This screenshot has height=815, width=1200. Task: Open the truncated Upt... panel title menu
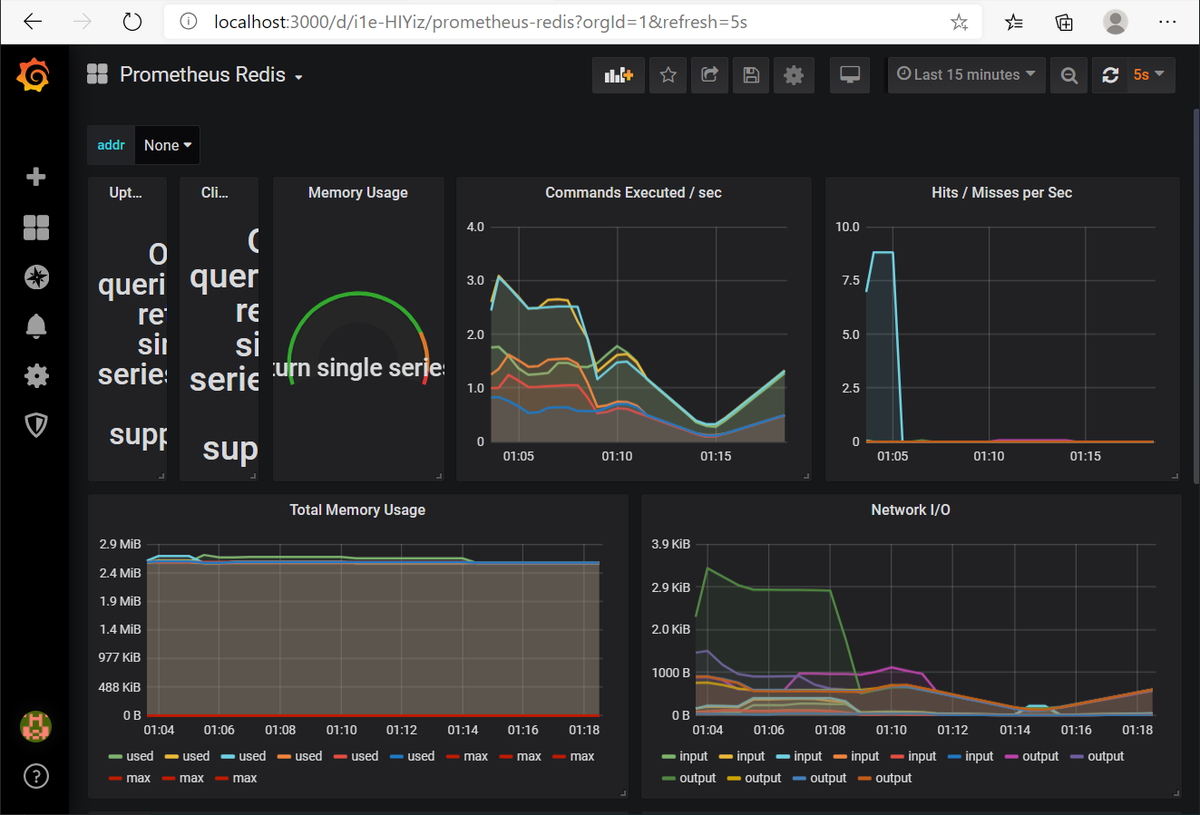125,193
